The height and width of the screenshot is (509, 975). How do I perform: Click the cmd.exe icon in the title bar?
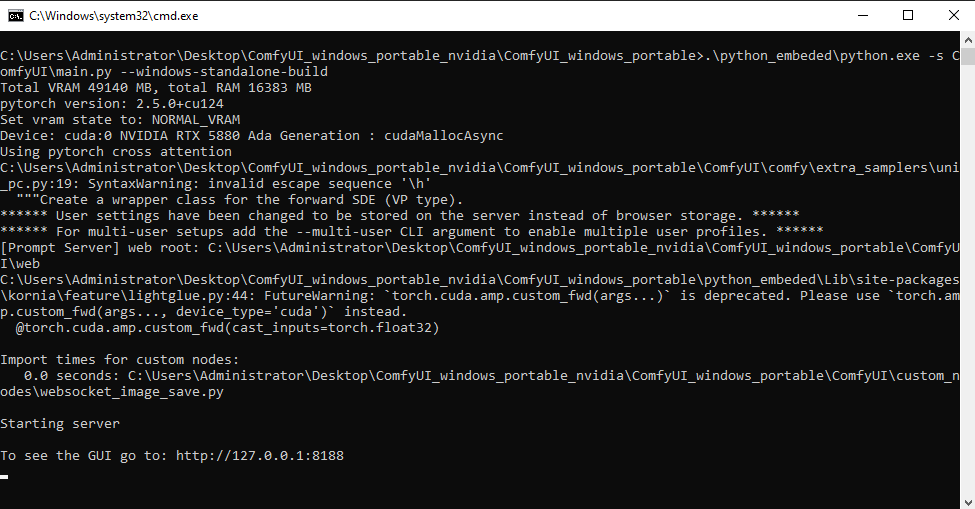[14, 15]
